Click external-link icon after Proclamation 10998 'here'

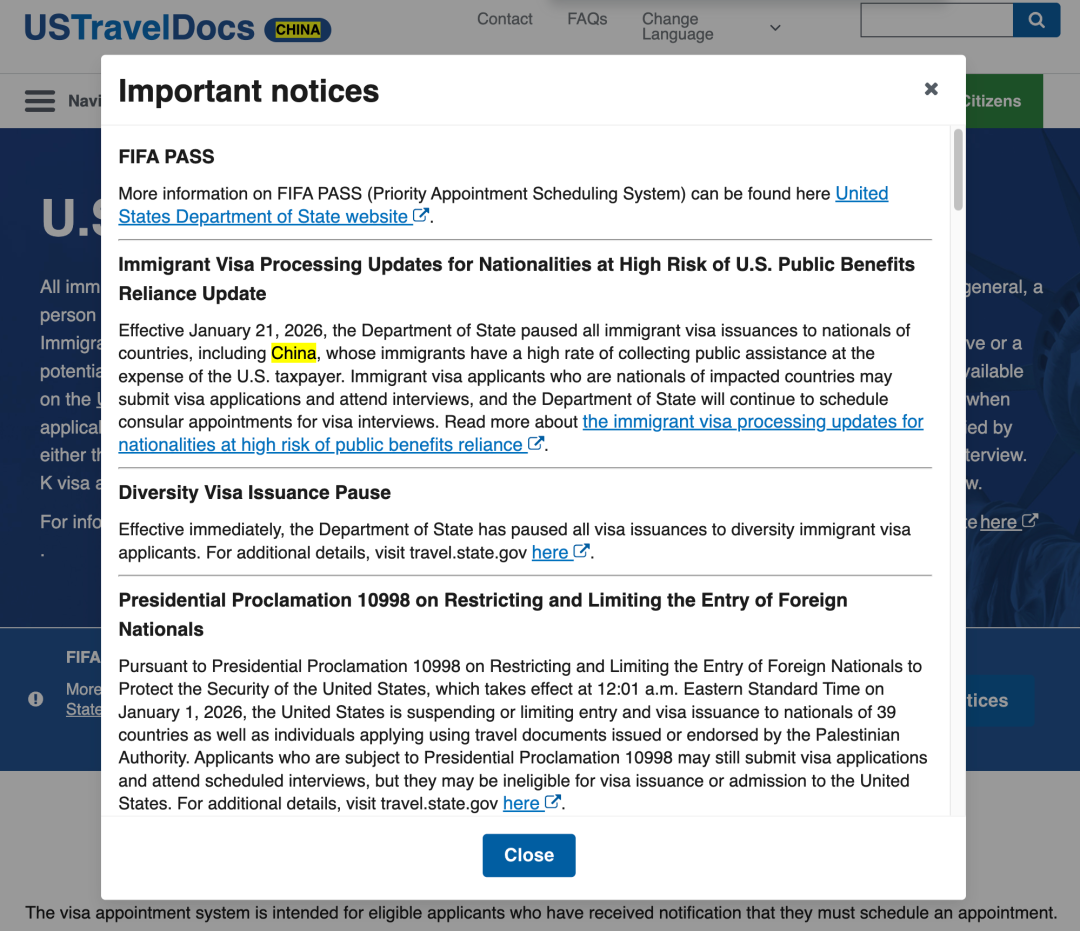pos(552,802)
